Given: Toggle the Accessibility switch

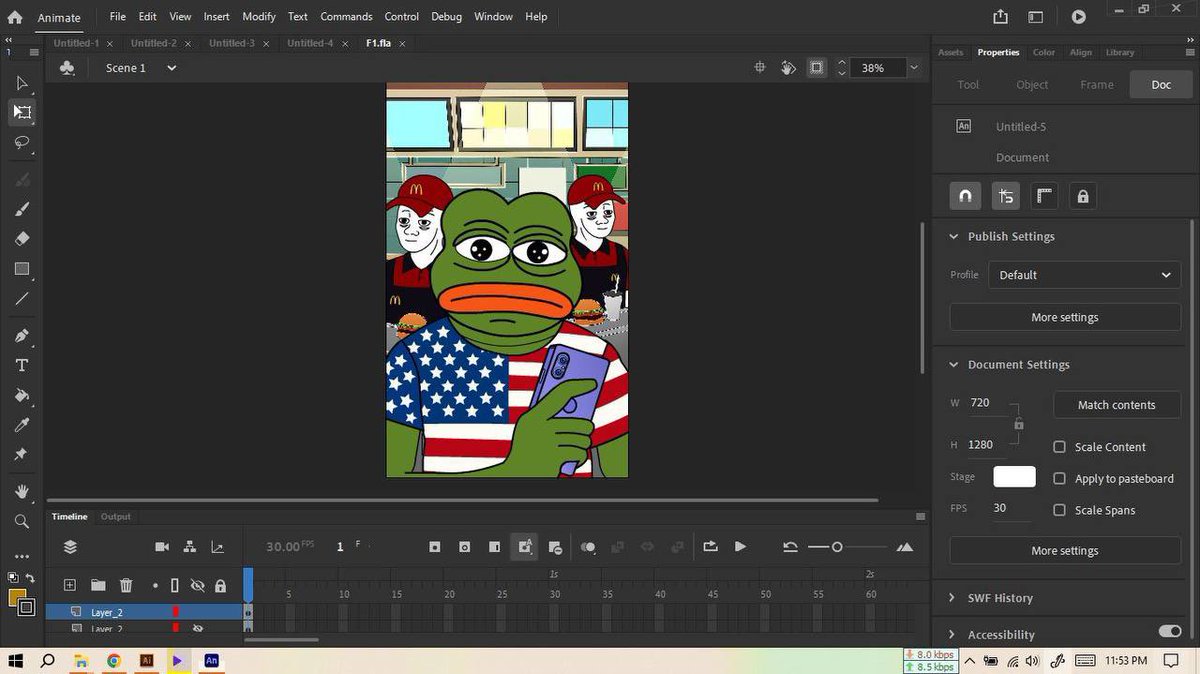Looking at the screenshot, I should point(1169,632).
